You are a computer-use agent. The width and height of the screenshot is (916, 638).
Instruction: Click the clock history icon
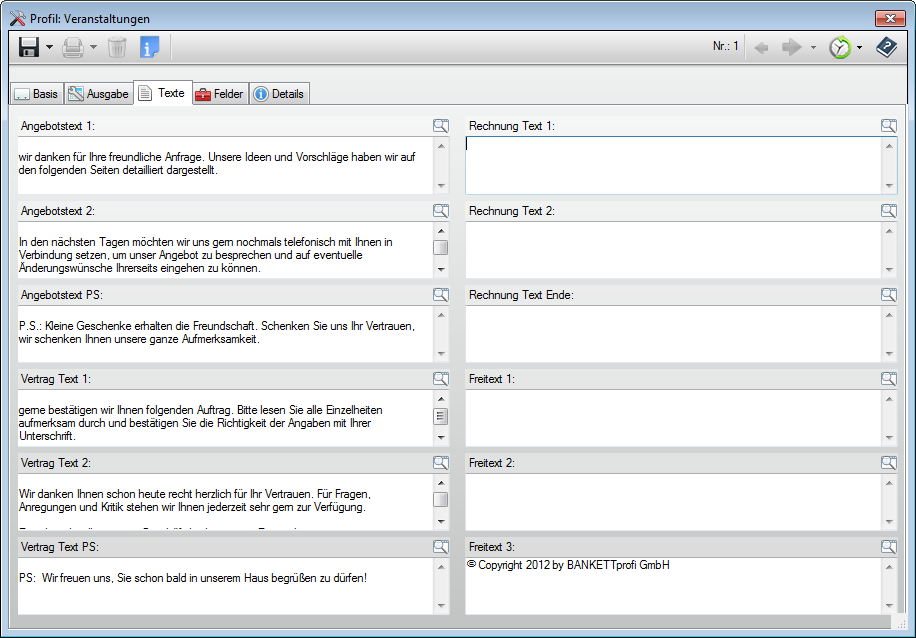click(840, 47)
